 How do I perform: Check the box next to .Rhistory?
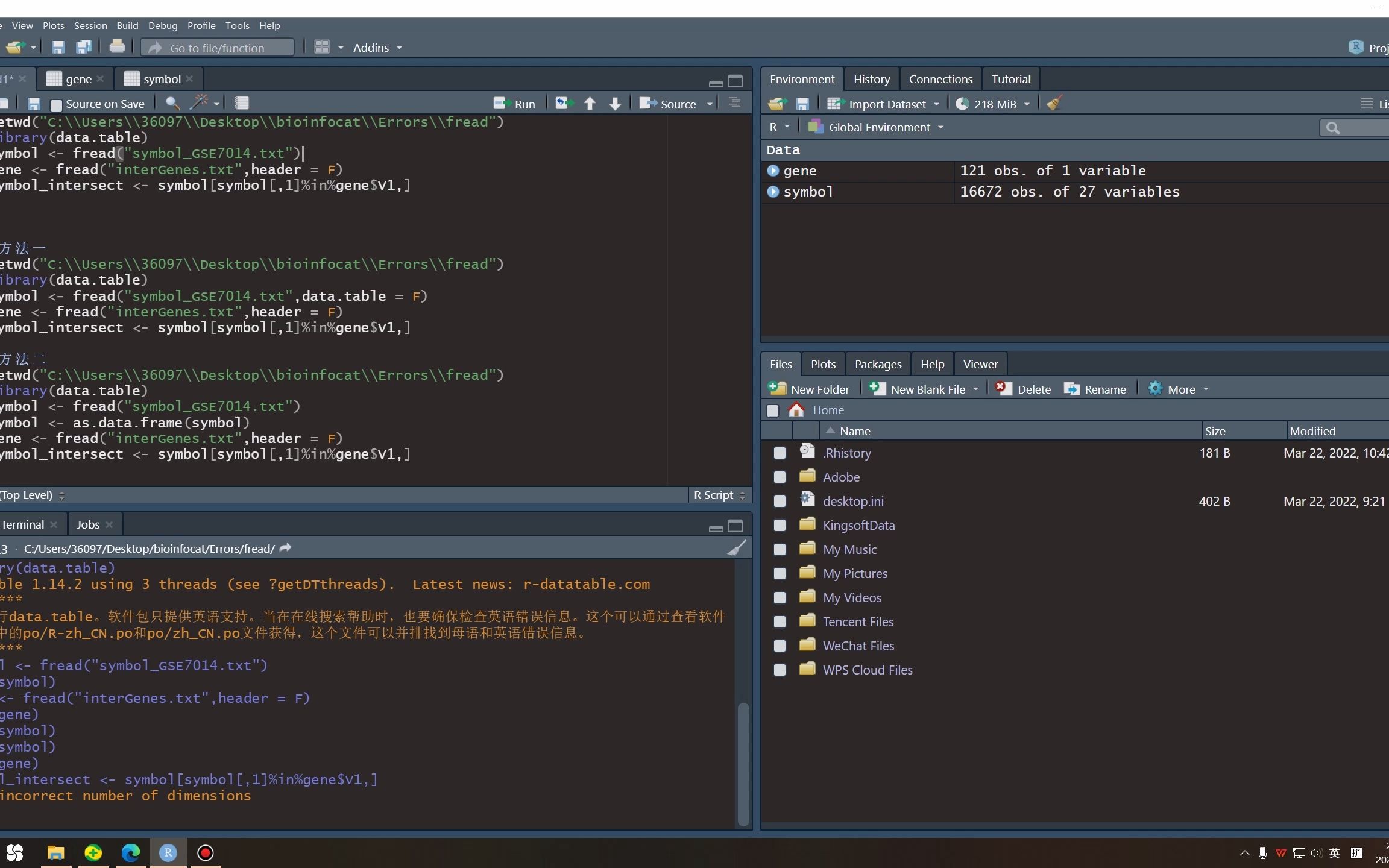780,453
